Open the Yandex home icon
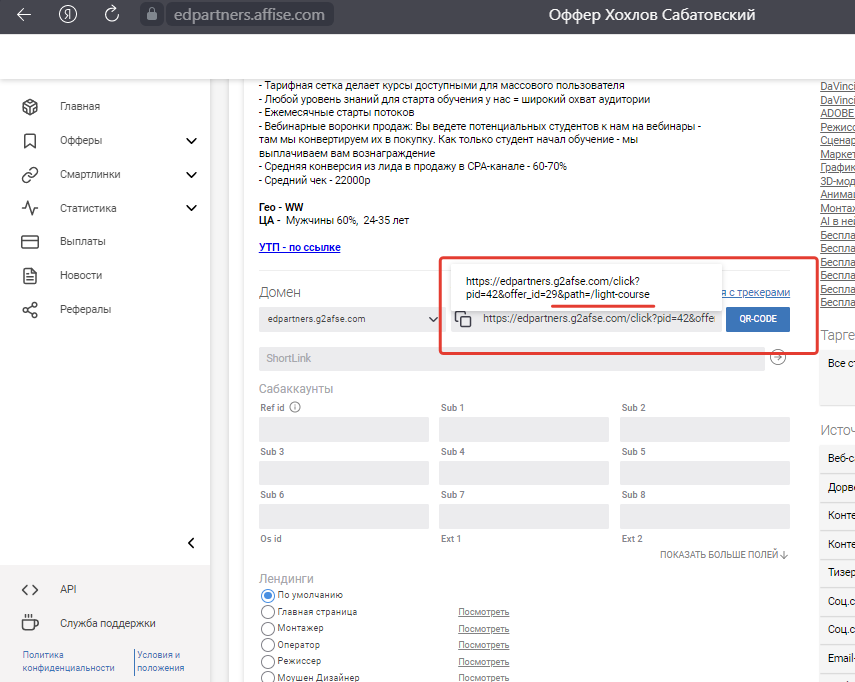 coord(68,15)
